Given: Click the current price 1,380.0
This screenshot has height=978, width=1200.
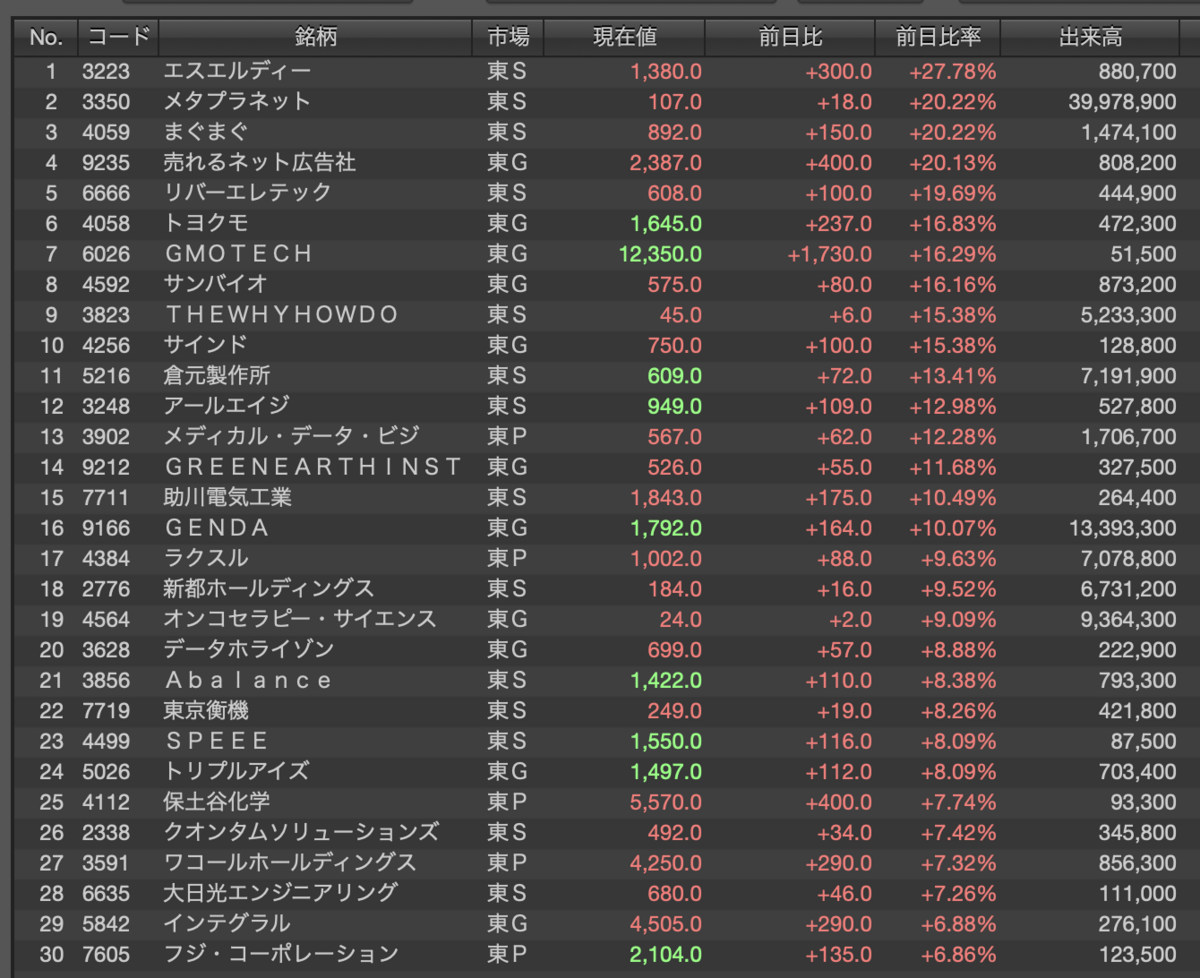Looking at the screenshot, I should (x=666, y=71).
